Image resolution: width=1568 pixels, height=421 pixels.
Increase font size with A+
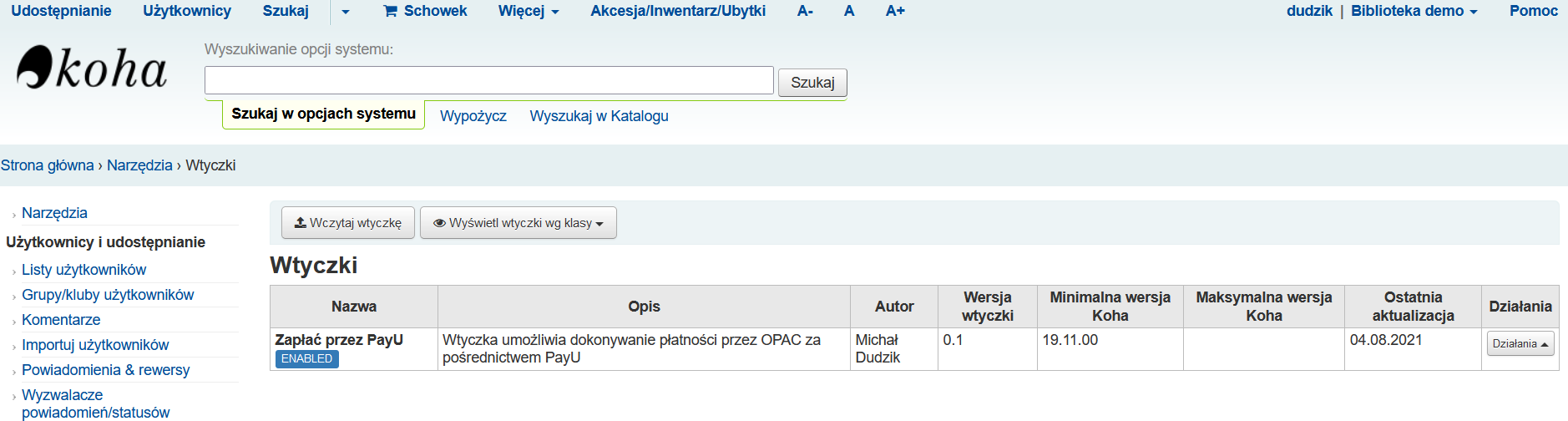tap(895, 11)
